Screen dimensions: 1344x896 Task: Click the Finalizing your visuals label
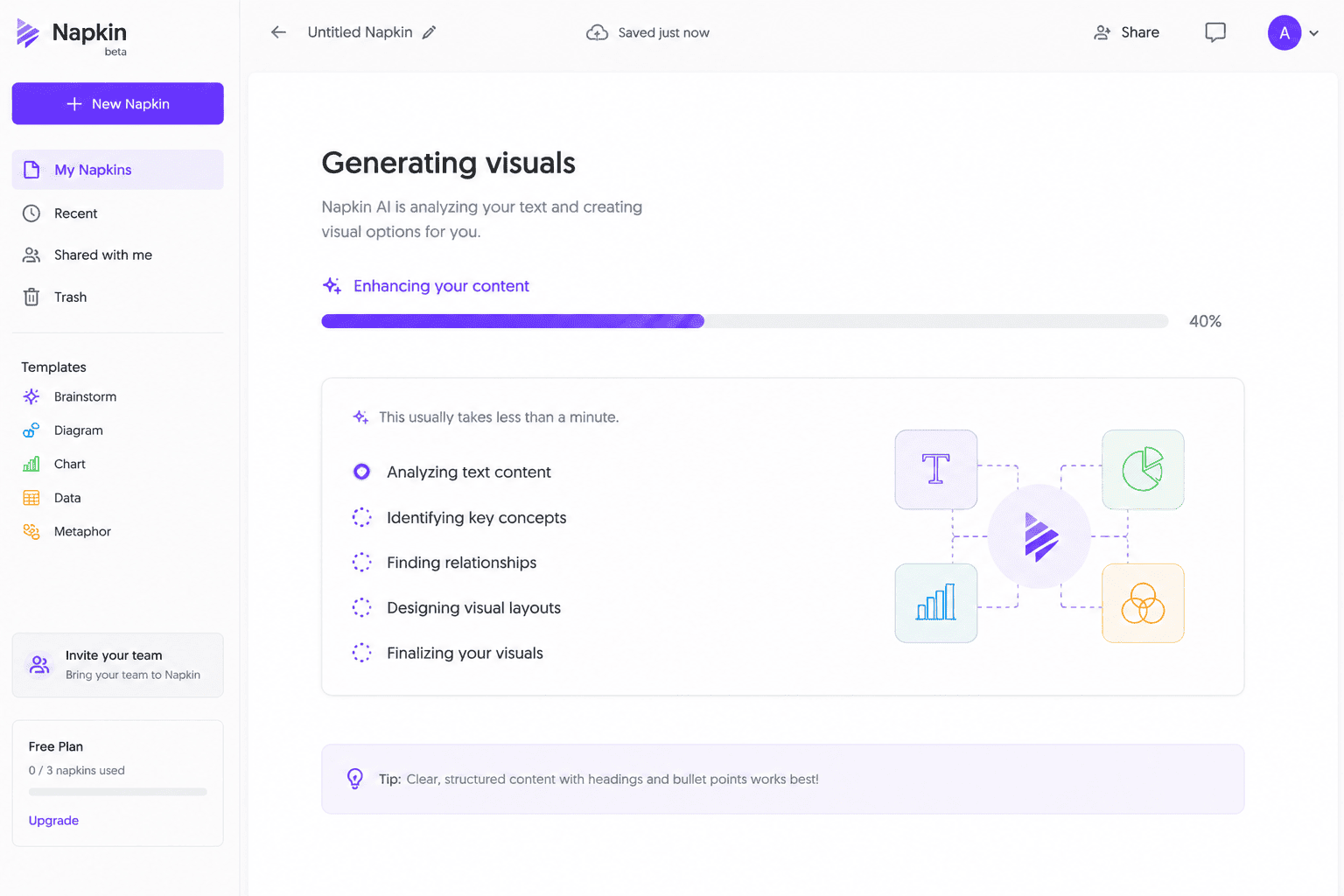465,654
